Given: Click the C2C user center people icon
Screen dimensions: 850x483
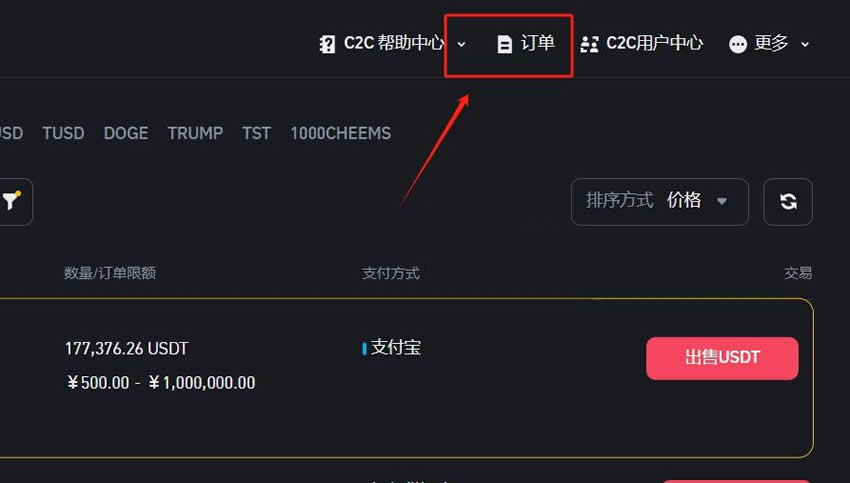Looking at the screenshot, I should [589, 44].
